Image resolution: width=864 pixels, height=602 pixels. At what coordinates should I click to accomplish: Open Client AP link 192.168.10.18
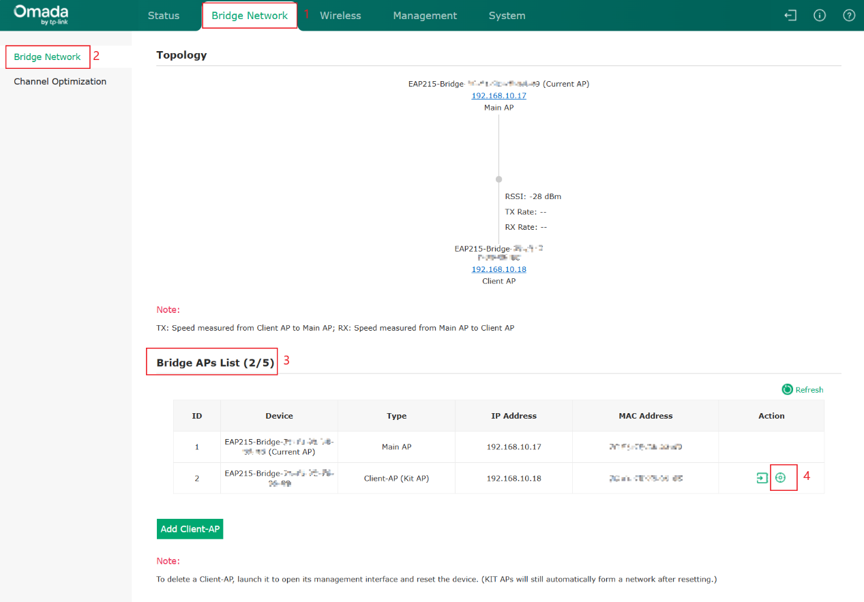click(499, 269)
